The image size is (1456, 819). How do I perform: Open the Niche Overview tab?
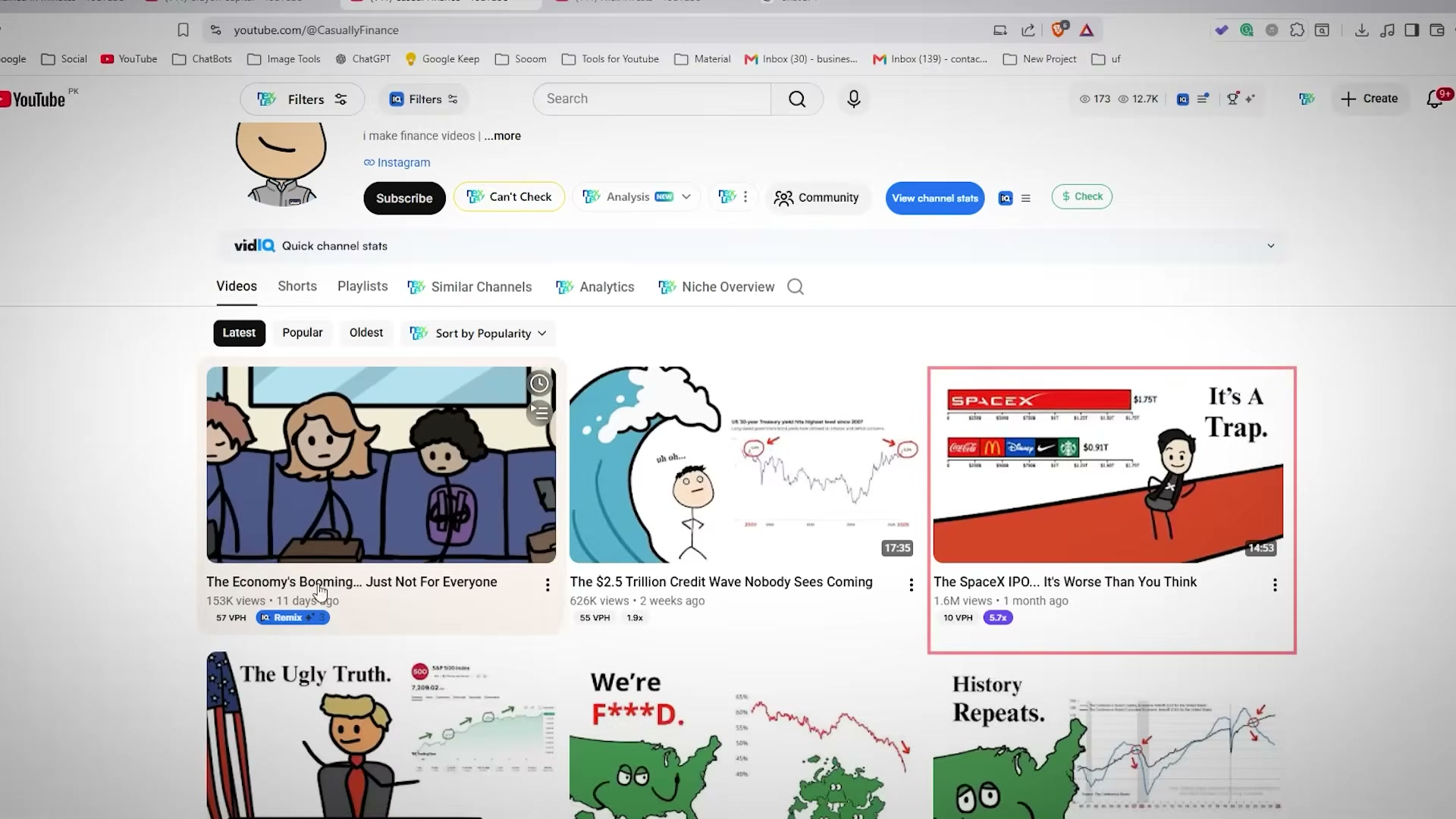(717, 287)
